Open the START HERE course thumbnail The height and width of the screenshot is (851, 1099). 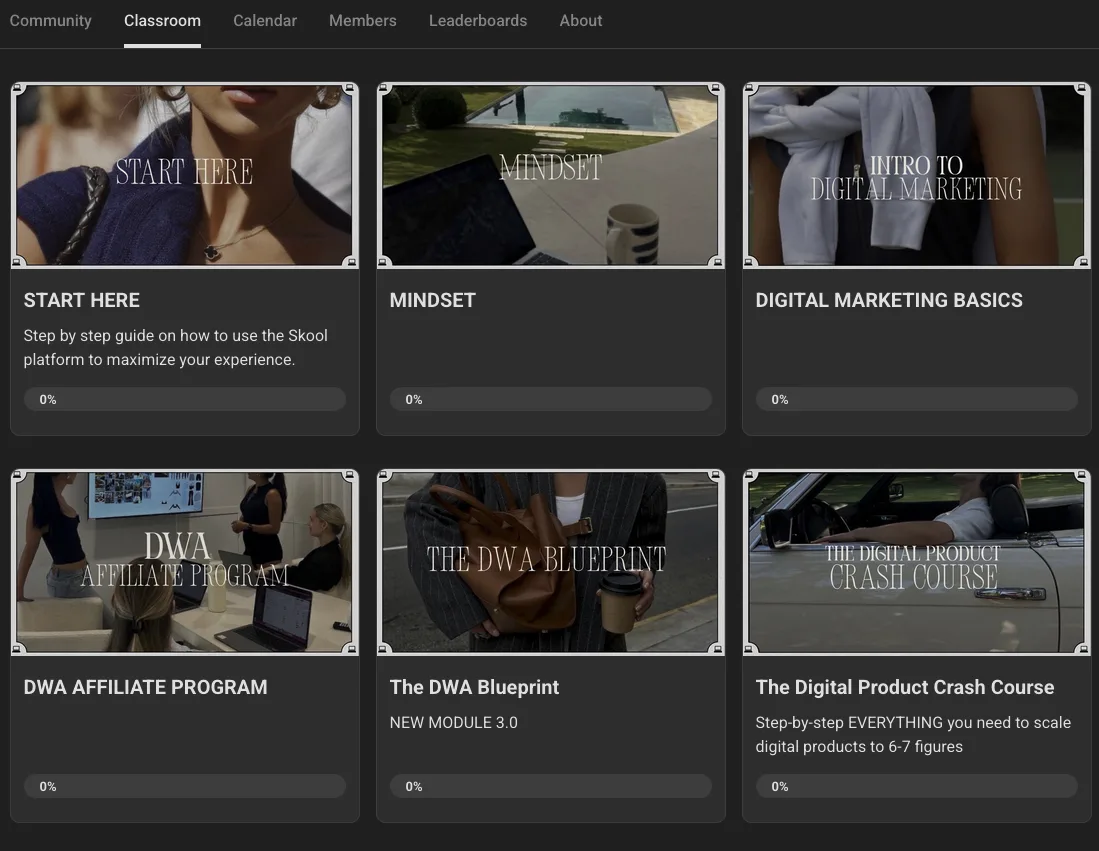pyautogui.click(x=185, y=175)
